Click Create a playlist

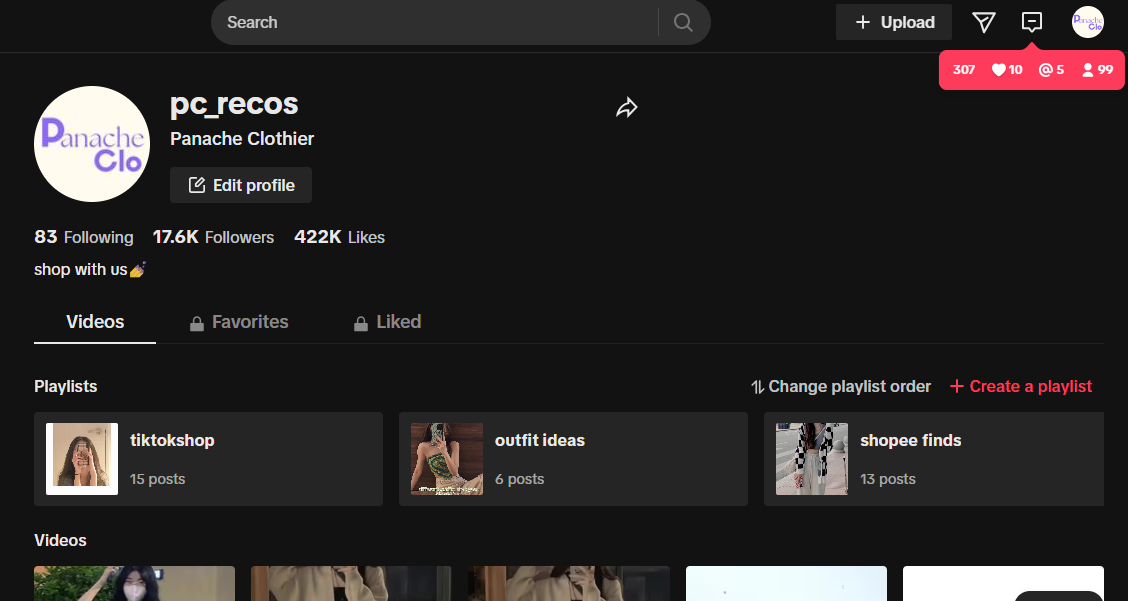[1021, 387]
